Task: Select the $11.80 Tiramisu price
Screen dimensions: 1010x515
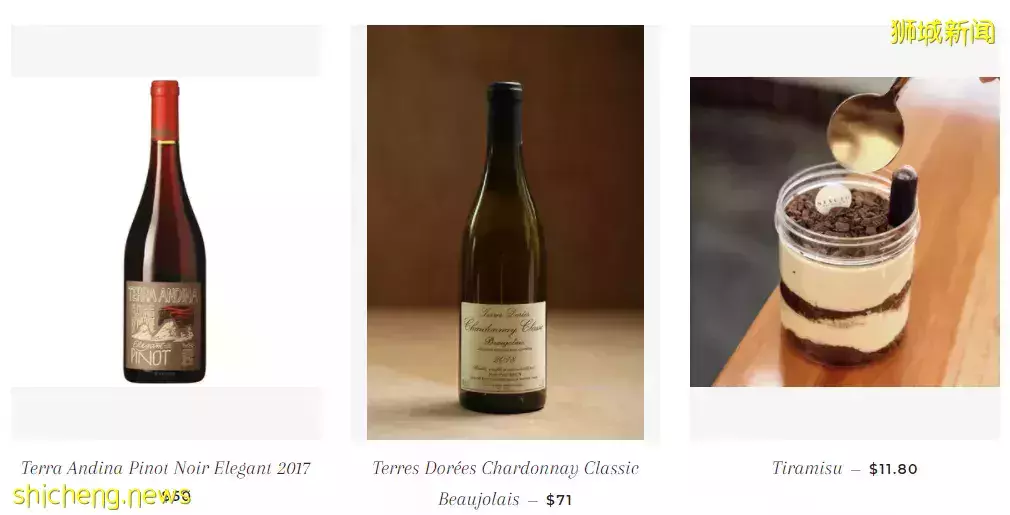Action: [893, 469]
